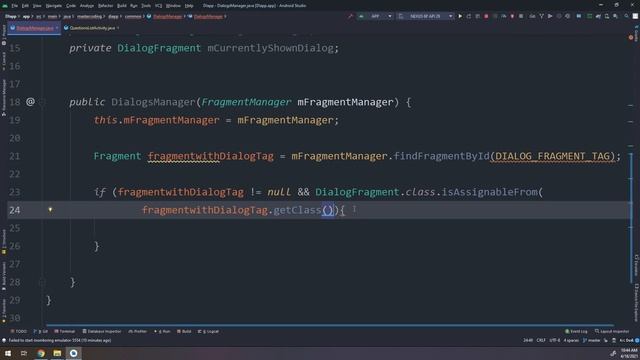Click fragmentwithDialogTag variable on line 21

tap(211, 156)
